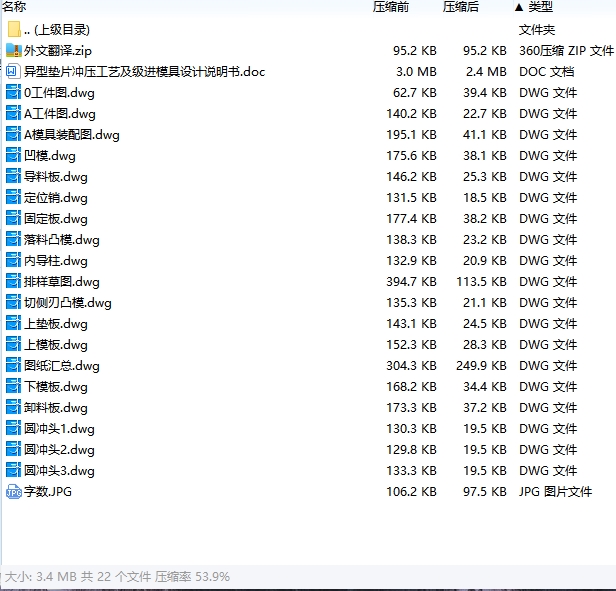Click the DWG icon beside 导料板.dwg
Image resolution: width=616 pixels, height=591 pixels.
pos(13,176)
